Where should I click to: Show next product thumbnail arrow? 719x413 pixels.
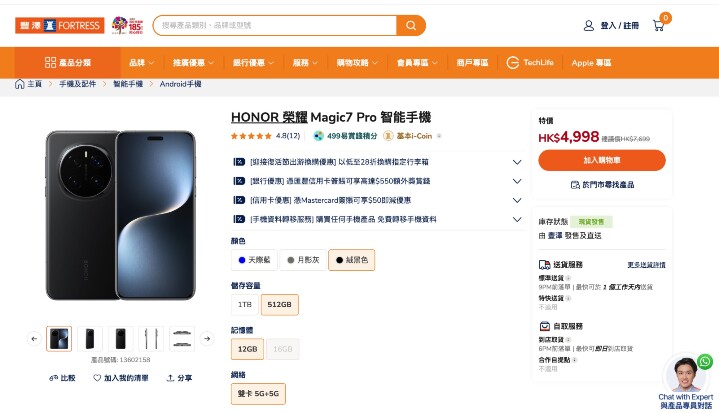(x=207, y=339)
